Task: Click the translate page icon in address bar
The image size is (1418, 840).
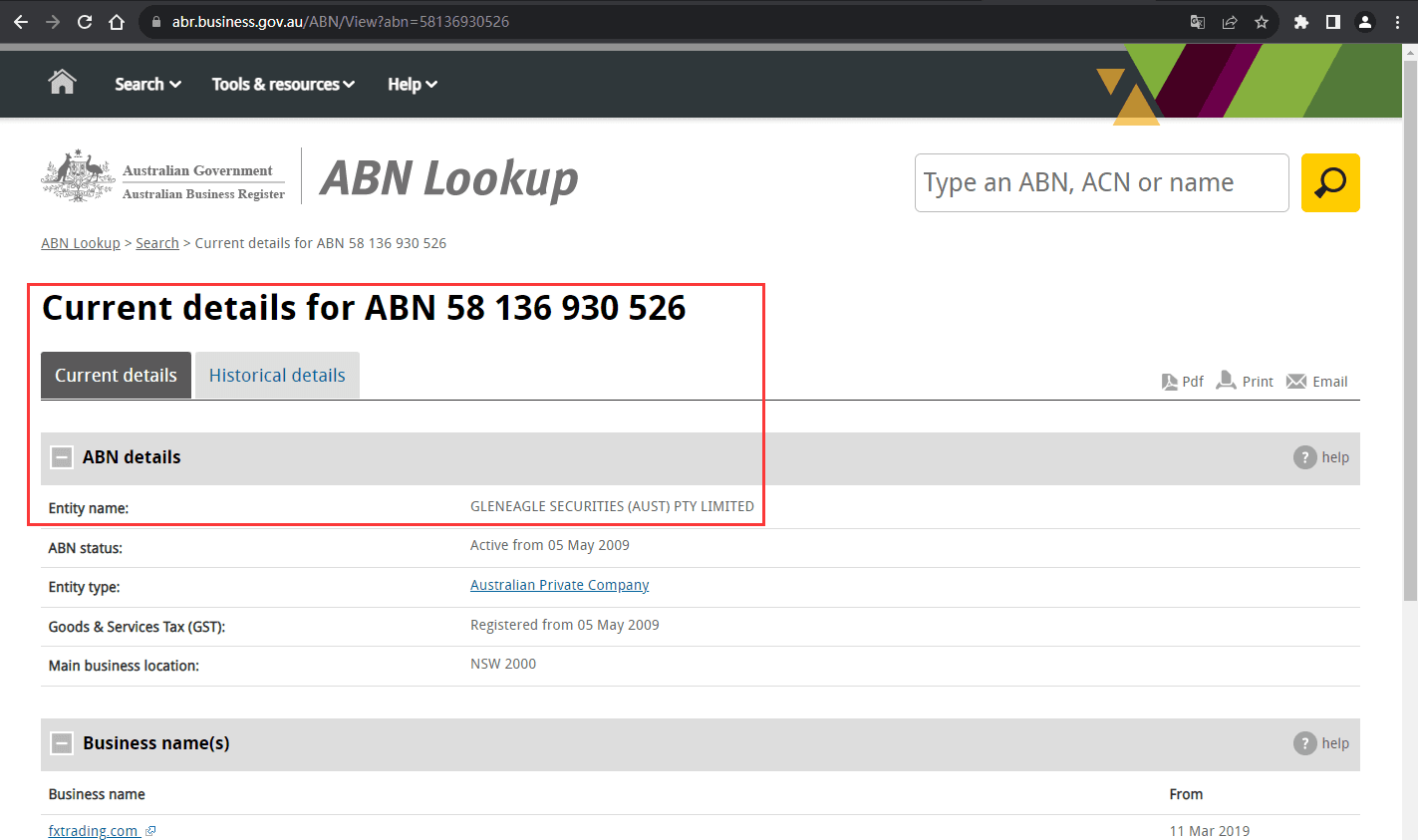Action: coord(1198,22)
